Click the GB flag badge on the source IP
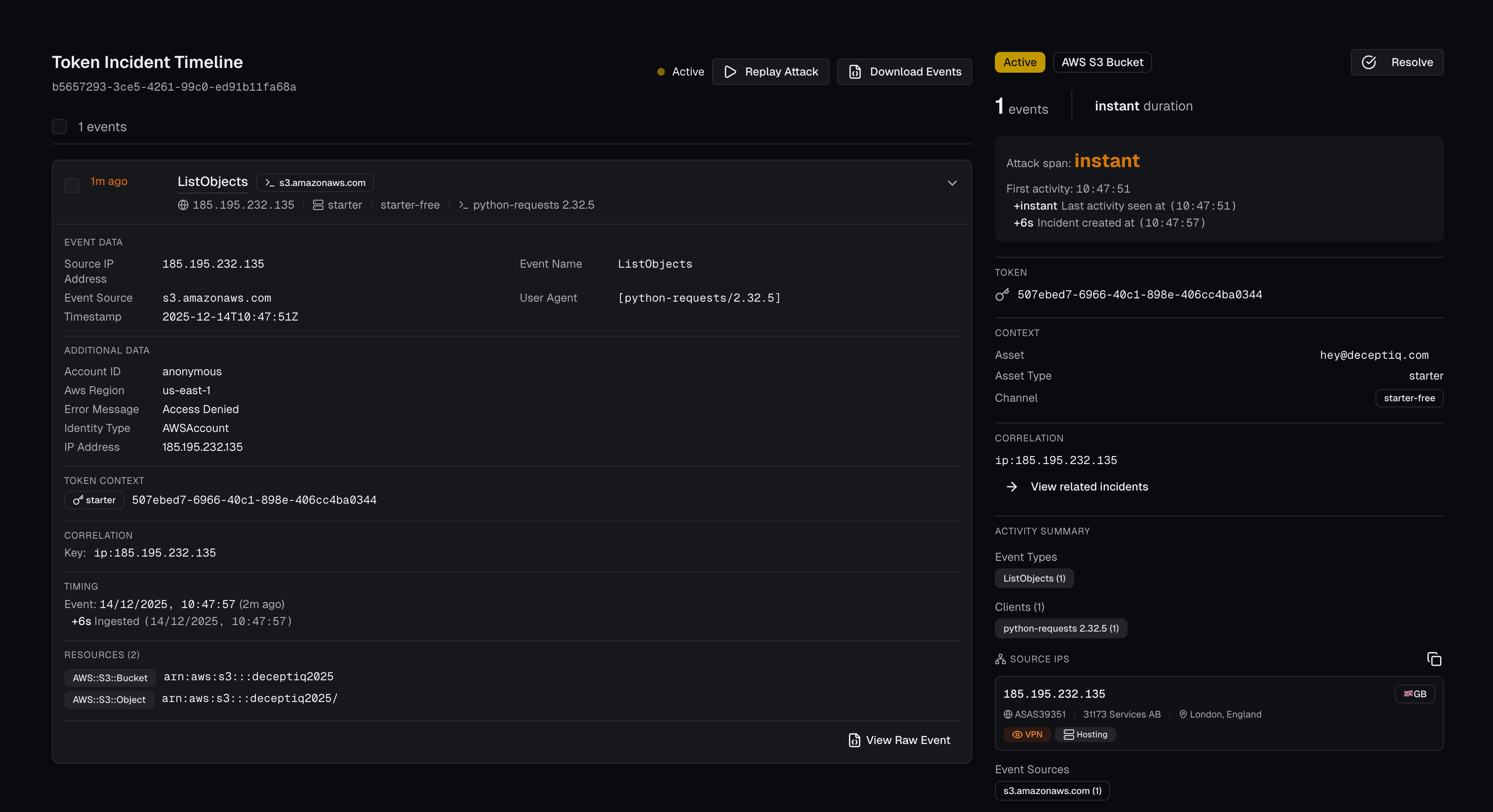 [1415, 694]
